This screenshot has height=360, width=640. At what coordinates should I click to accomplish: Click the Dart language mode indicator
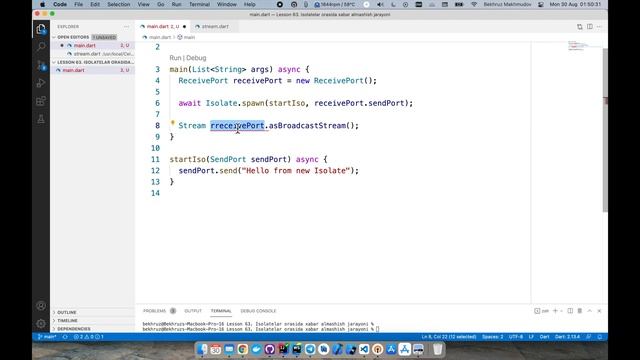[x=544, y=337]
